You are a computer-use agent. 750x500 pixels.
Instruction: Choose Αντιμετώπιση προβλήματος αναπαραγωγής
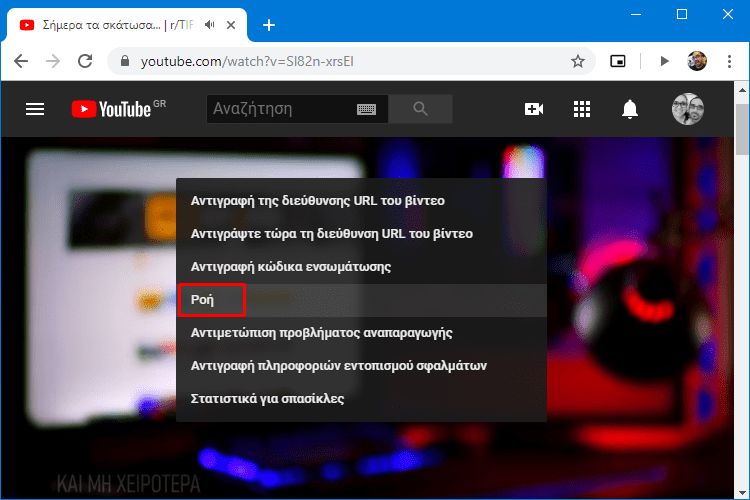click(362, 333)
